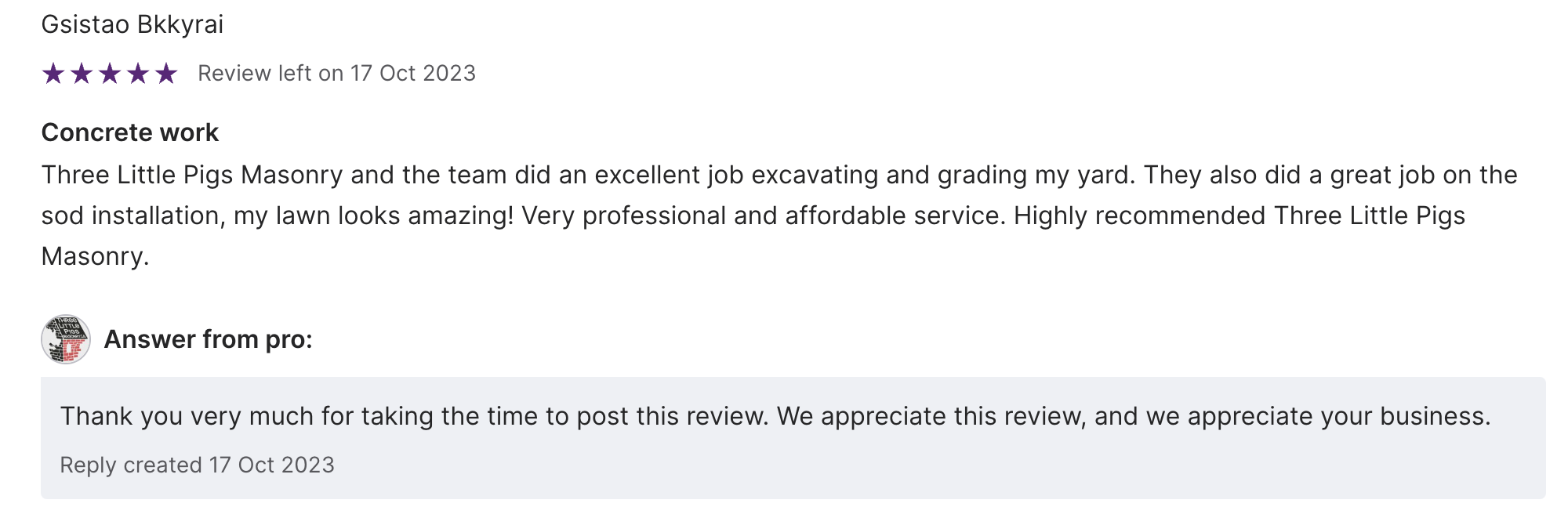Viewport: 1568px width, 525px height.
Task: Click the fourth purple rating star
Action: pos(138,74)
